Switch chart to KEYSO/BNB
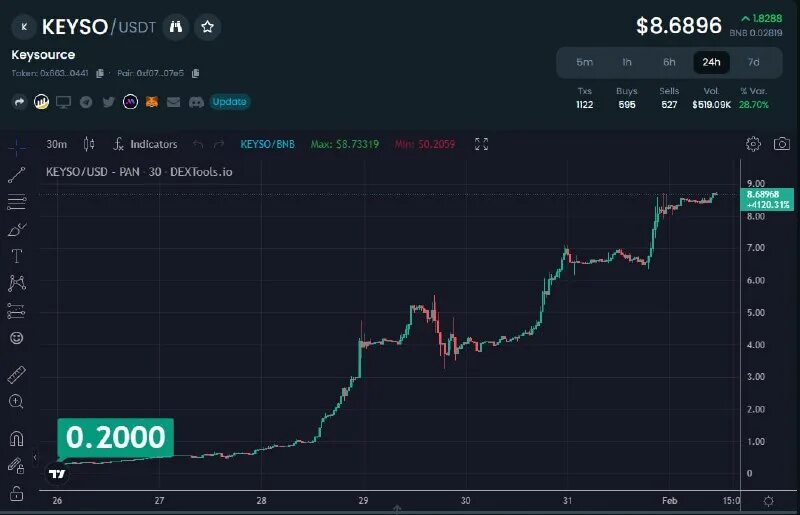Image resolution: width=800 pixels, height=515 pixels. 267,144
